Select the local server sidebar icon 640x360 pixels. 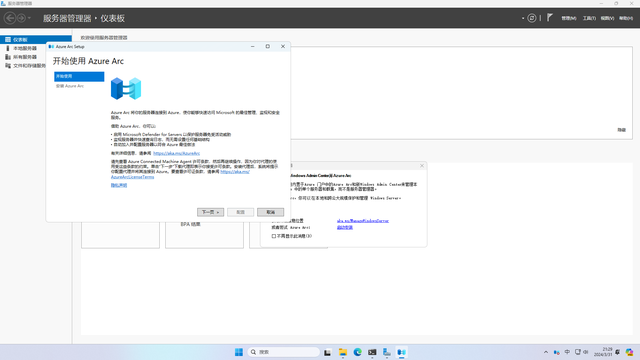coord(8,48)
